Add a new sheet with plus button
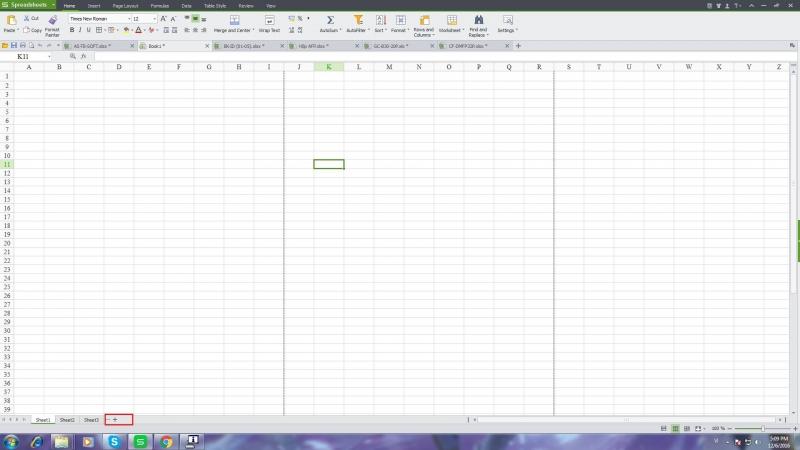This screenshot has height=450, width=800. (x=115, y=419)
